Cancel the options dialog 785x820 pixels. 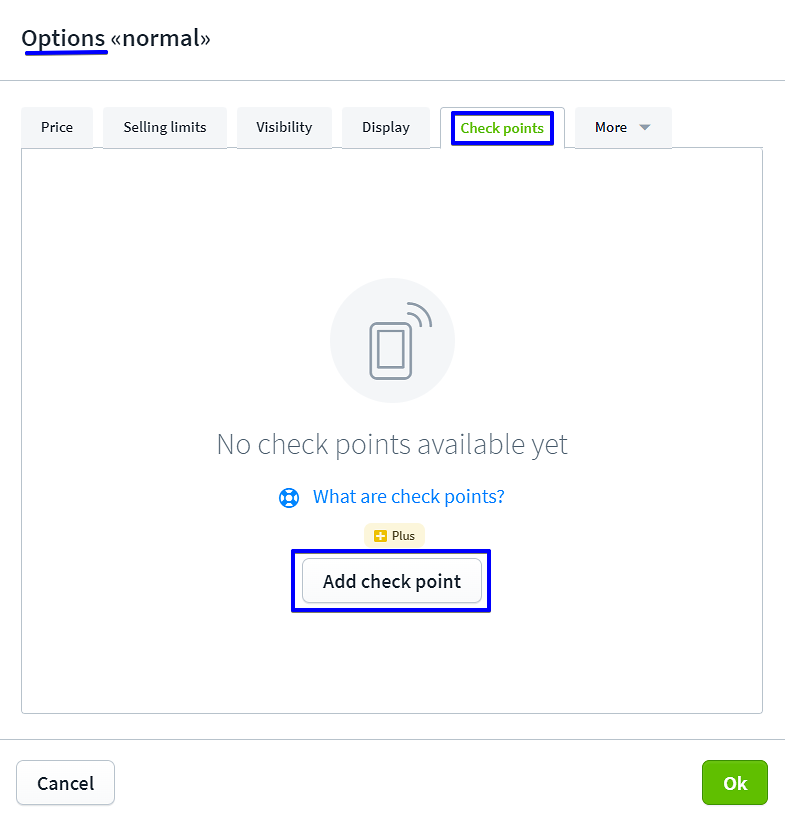click(66, 783)
